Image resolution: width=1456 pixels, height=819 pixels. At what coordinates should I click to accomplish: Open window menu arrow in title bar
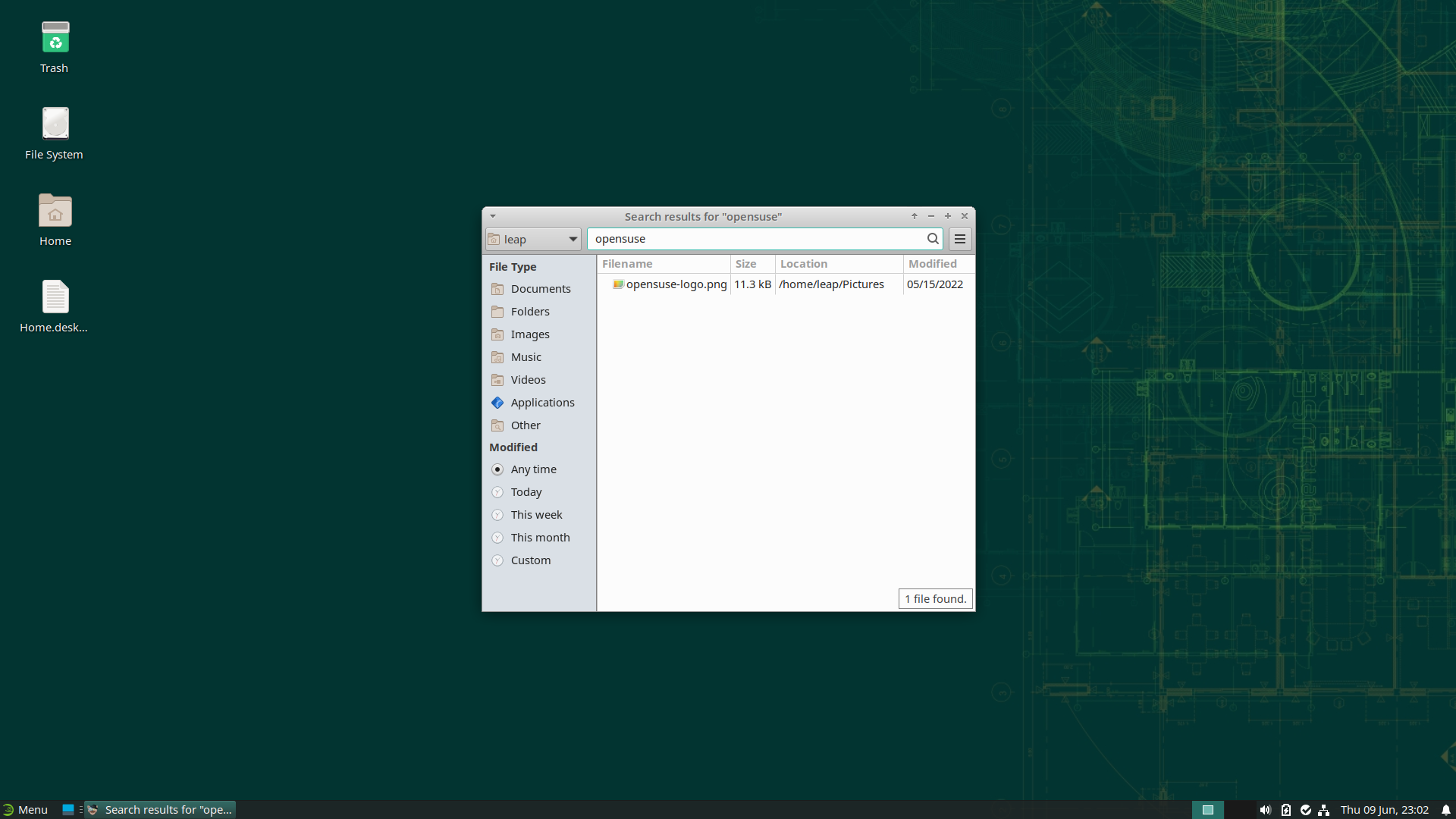(x=493, y=216)
